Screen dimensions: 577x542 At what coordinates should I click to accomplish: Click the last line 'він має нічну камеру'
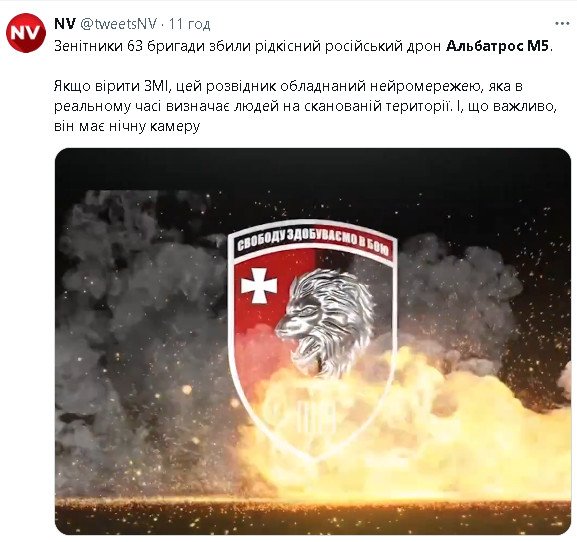click(x=127, y=126)
